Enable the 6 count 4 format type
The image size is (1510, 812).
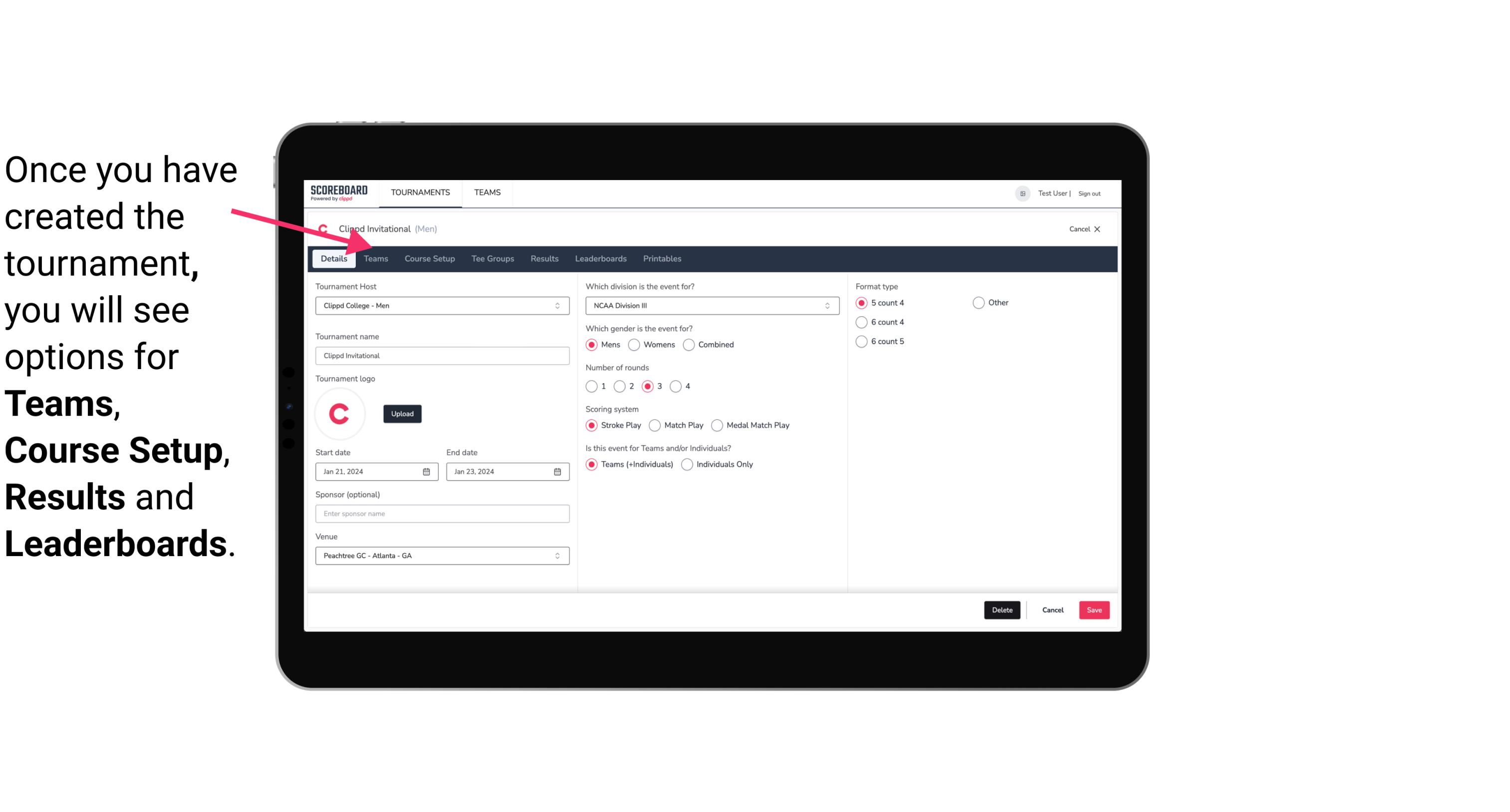[862, 322]
